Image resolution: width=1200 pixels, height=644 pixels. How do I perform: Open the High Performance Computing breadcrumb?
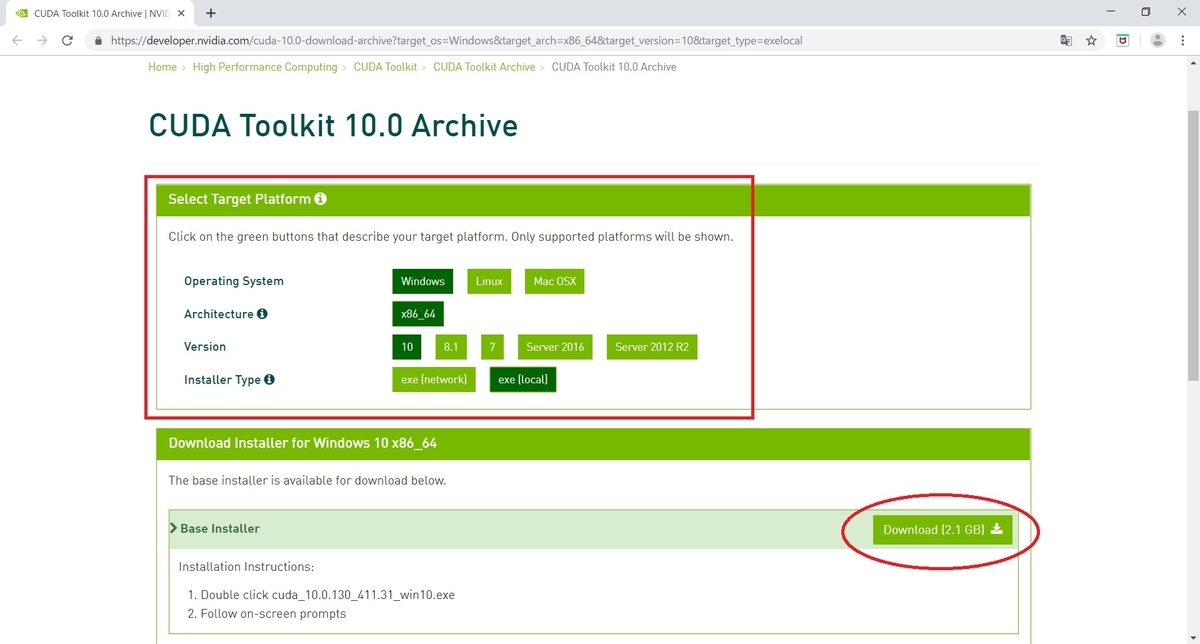[x=265, y=67]
